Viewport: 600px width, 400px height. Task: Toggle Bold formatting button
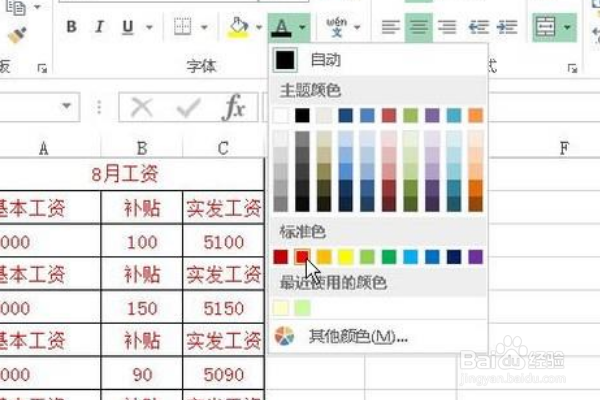72,27
